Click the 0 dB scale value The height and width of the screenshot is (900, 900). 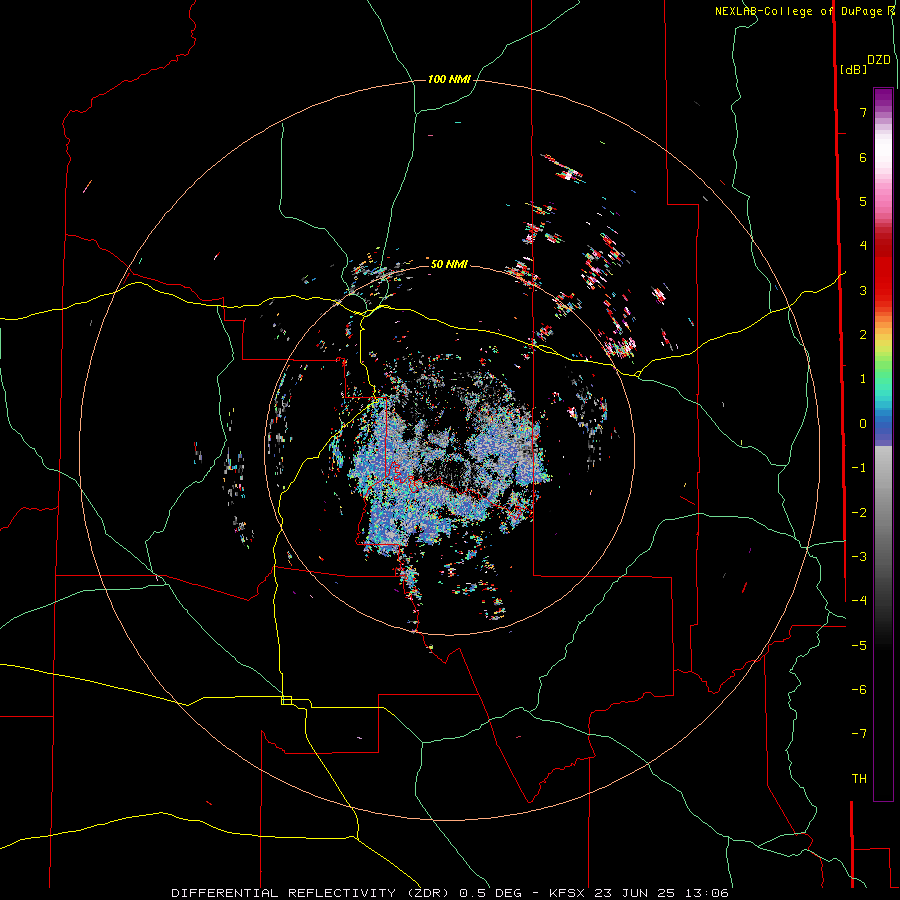tap(863, 424)
